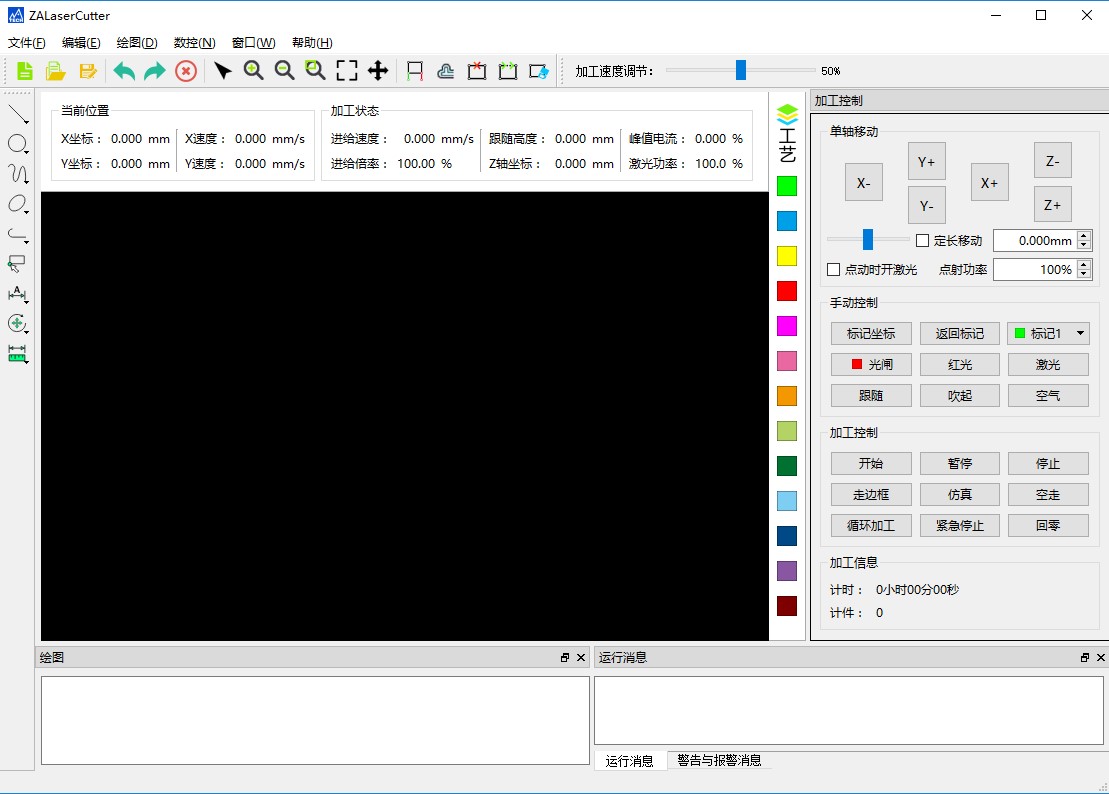The height and width of the screenshot is (794, 1109).
Task: Click the new file icon
Action: (x=24, y=71)
